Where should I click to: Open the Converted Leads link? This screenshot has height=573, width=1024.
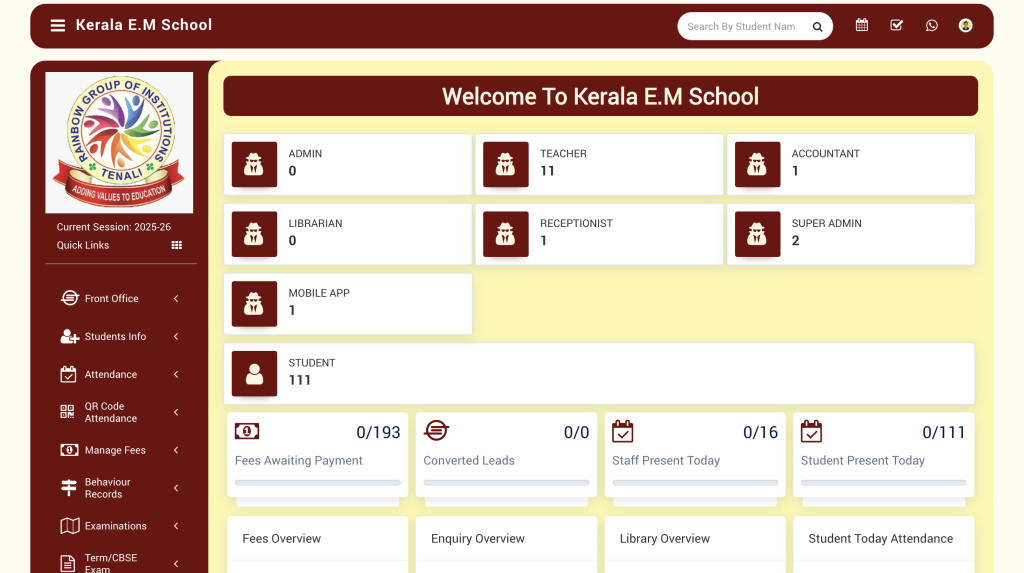[469, 461]
